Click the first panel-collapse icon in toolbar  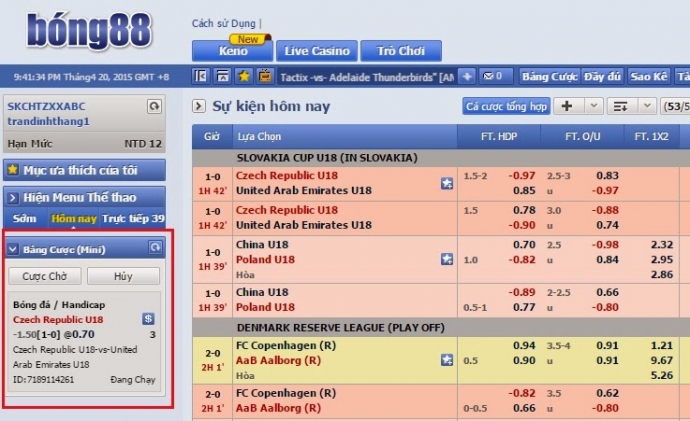(x=201, y=76)
